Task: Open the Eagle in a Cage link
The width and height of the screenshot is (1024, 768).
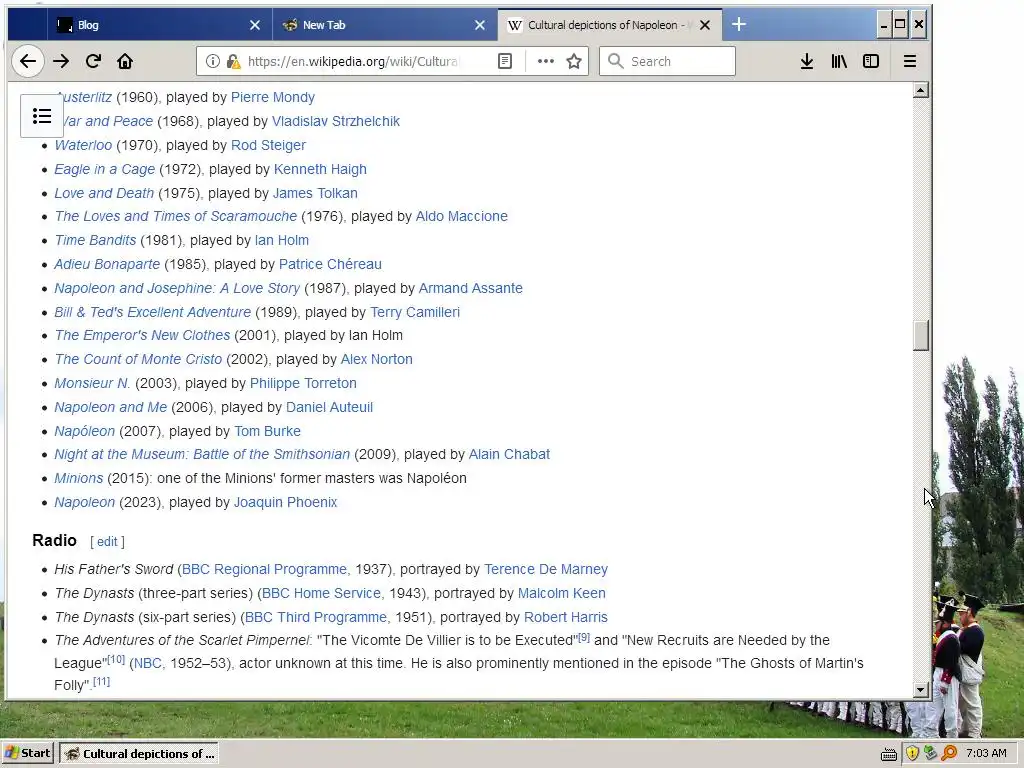Action: point(104,169)
